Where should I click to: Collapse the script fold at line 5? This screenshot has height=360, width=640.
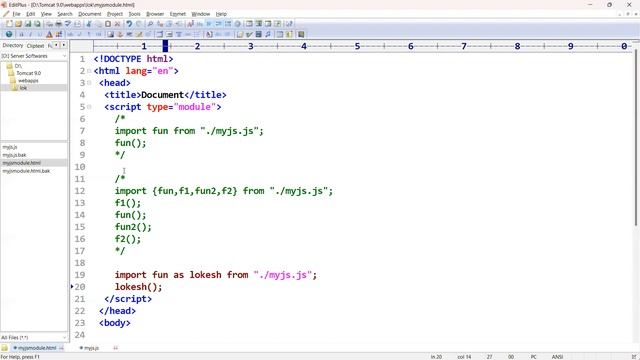coord(89,107)
